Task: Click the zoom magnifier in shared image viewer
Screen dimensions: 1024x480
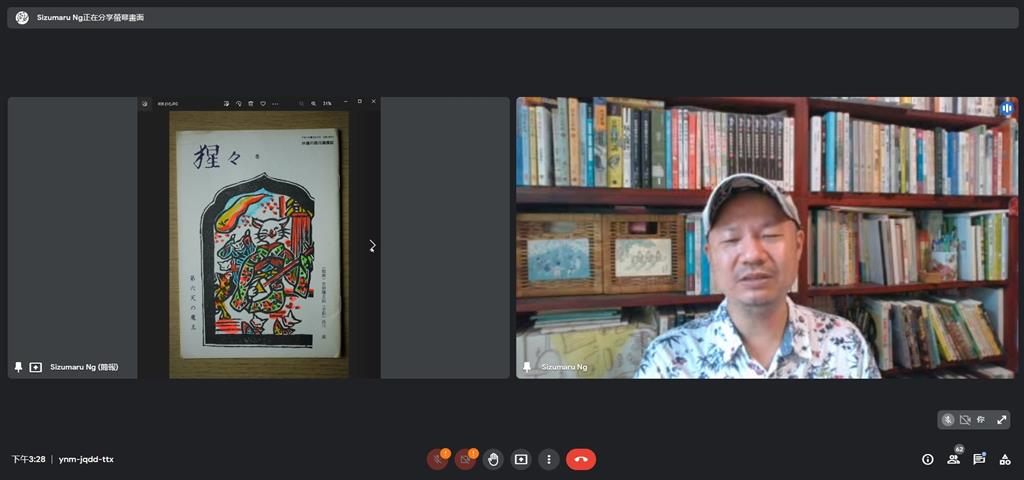Action: point(313,103)
